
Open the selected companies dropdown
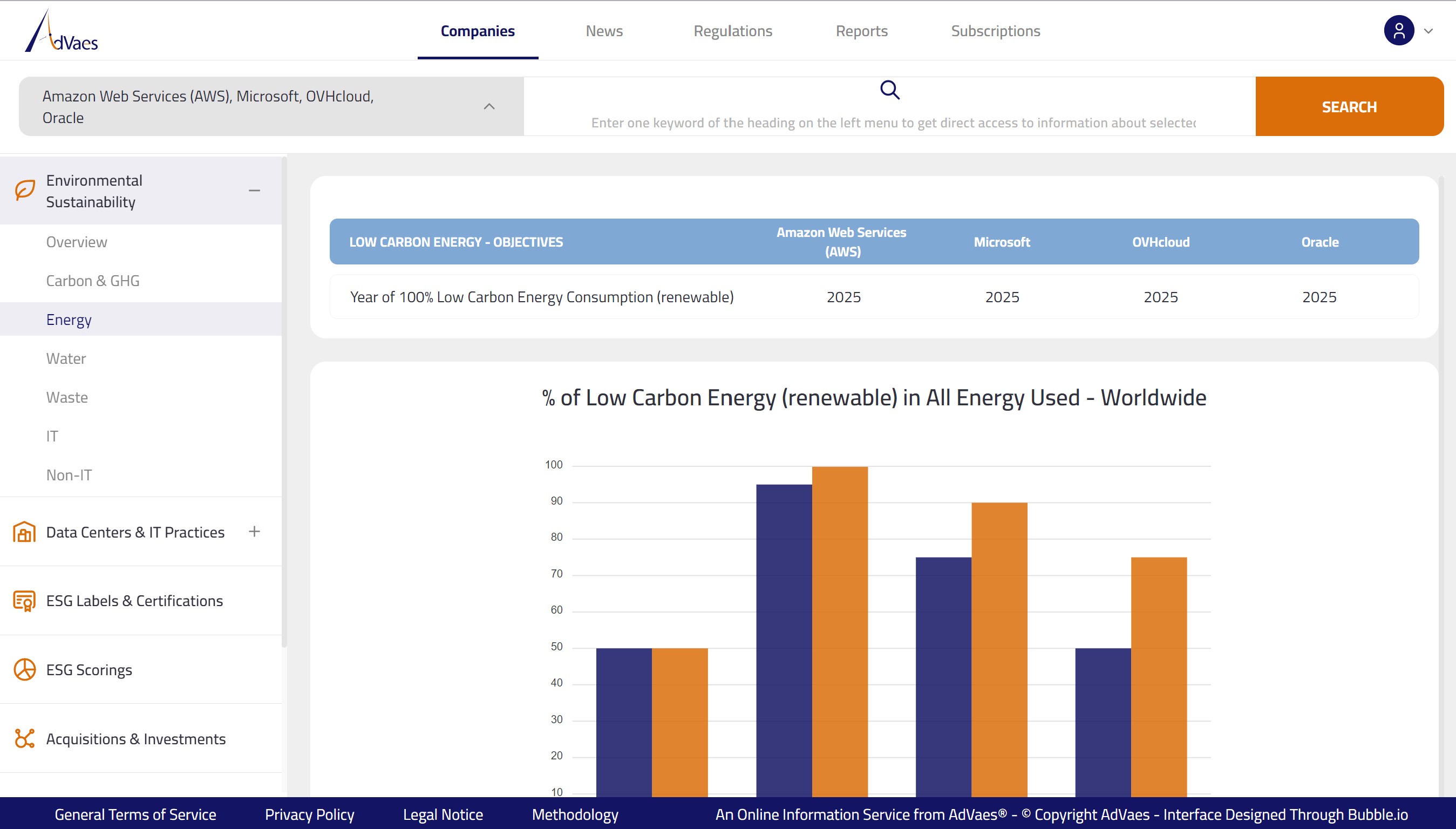[489, 106]
